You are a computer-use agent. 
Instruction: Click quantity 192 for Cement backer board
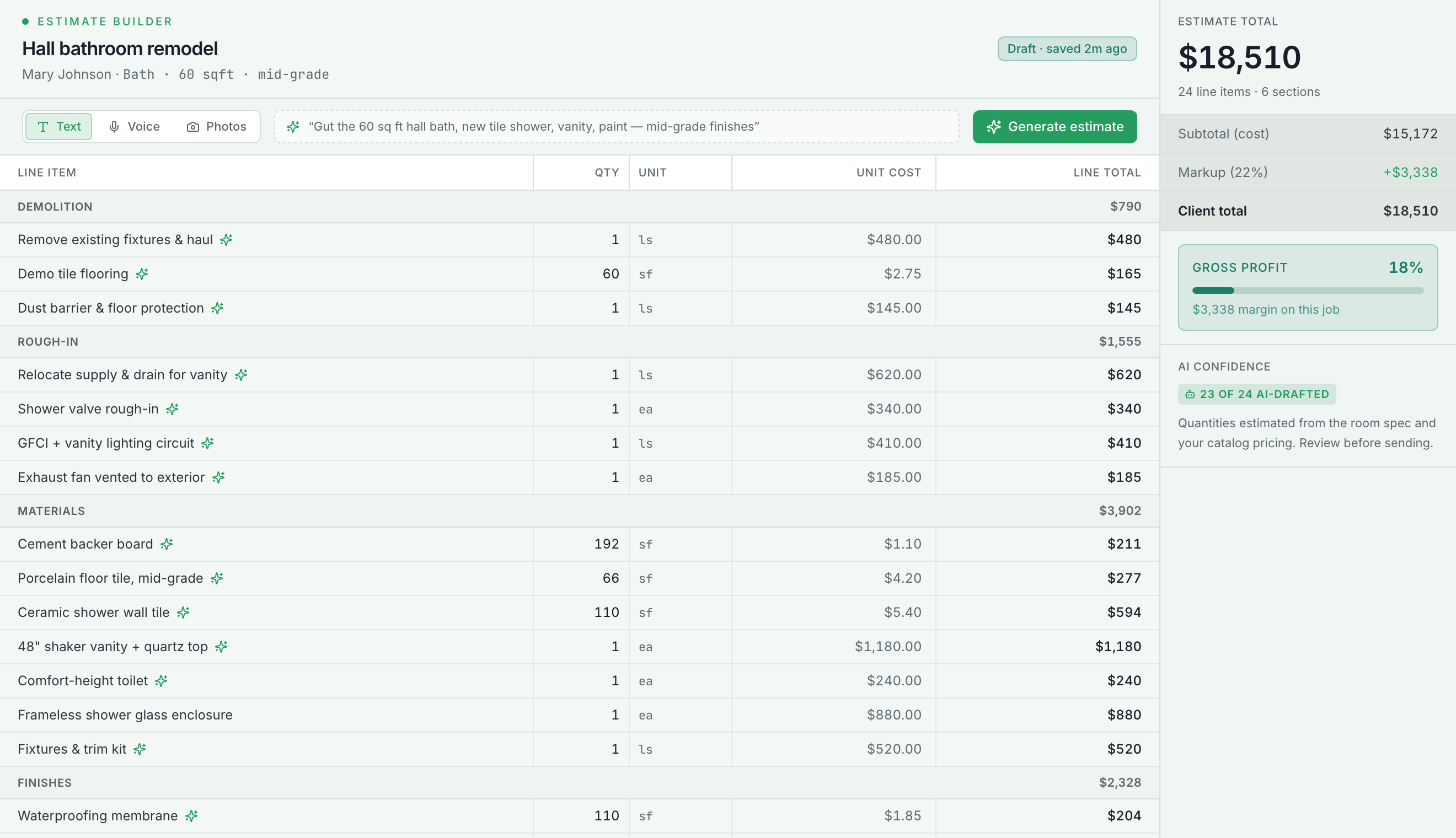point(606,544)
